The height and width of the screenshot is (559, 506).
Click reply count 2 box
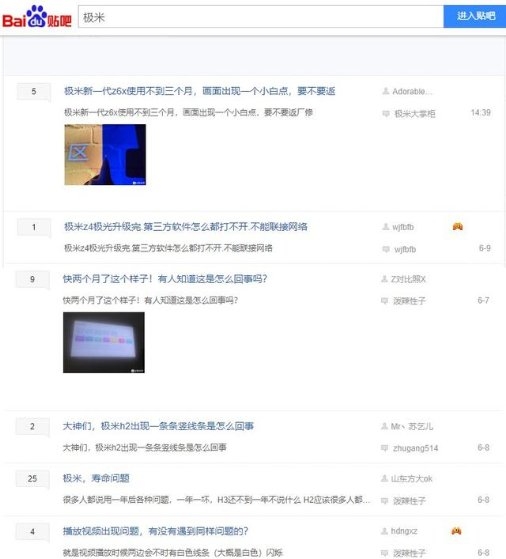[32, 426]
